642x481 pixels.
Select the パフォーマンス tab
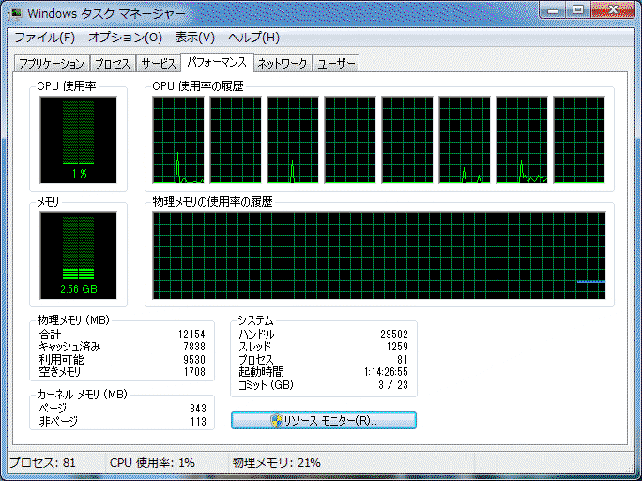(217, 63)
